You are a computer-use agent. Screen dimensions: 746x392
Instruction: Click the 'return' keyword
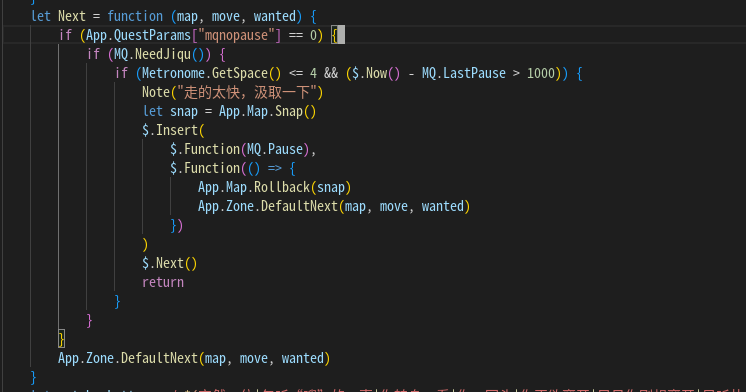(x=163, y=282)
